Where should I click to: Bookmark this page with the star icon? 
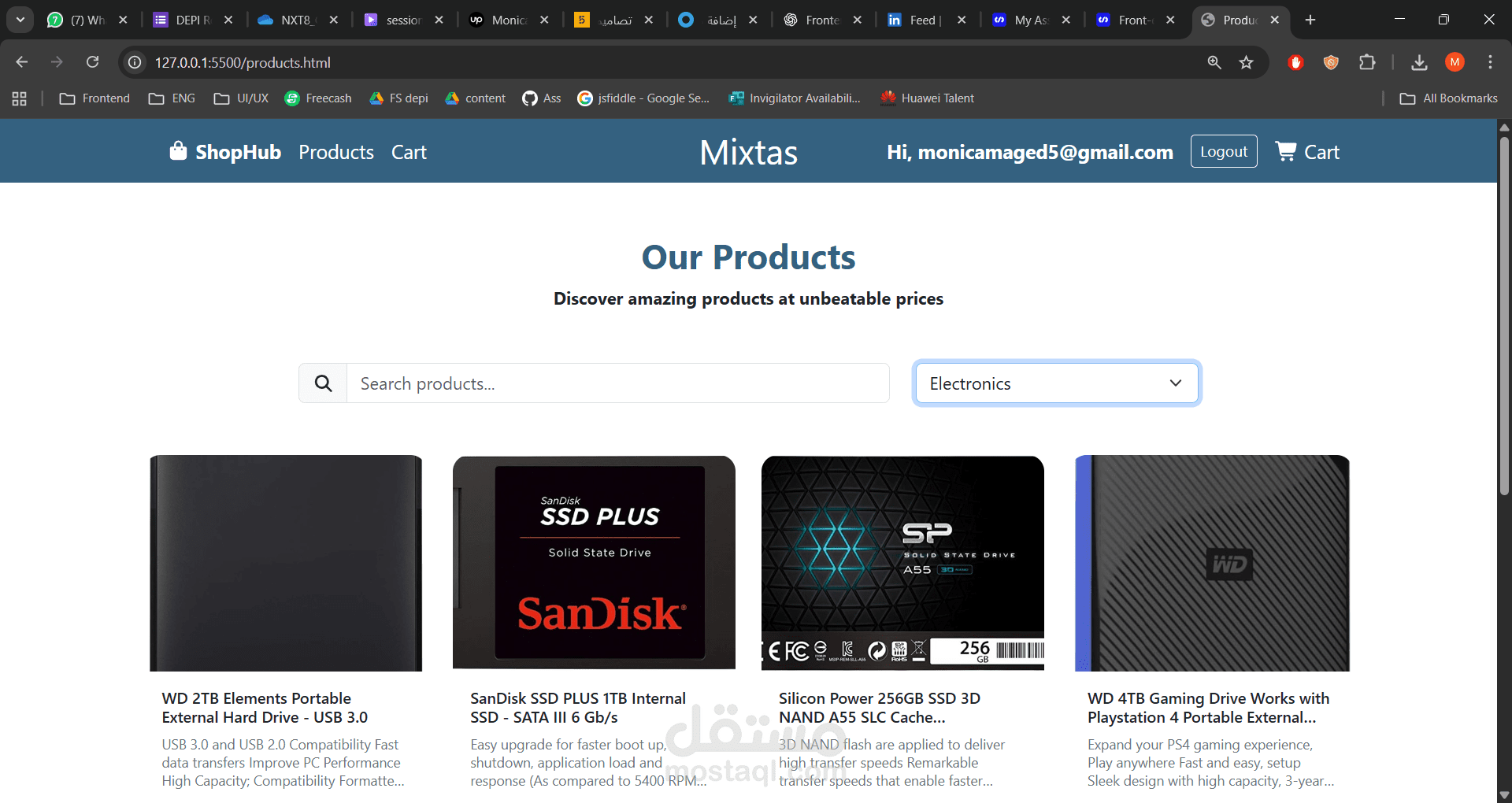(x=1246, y=62)
